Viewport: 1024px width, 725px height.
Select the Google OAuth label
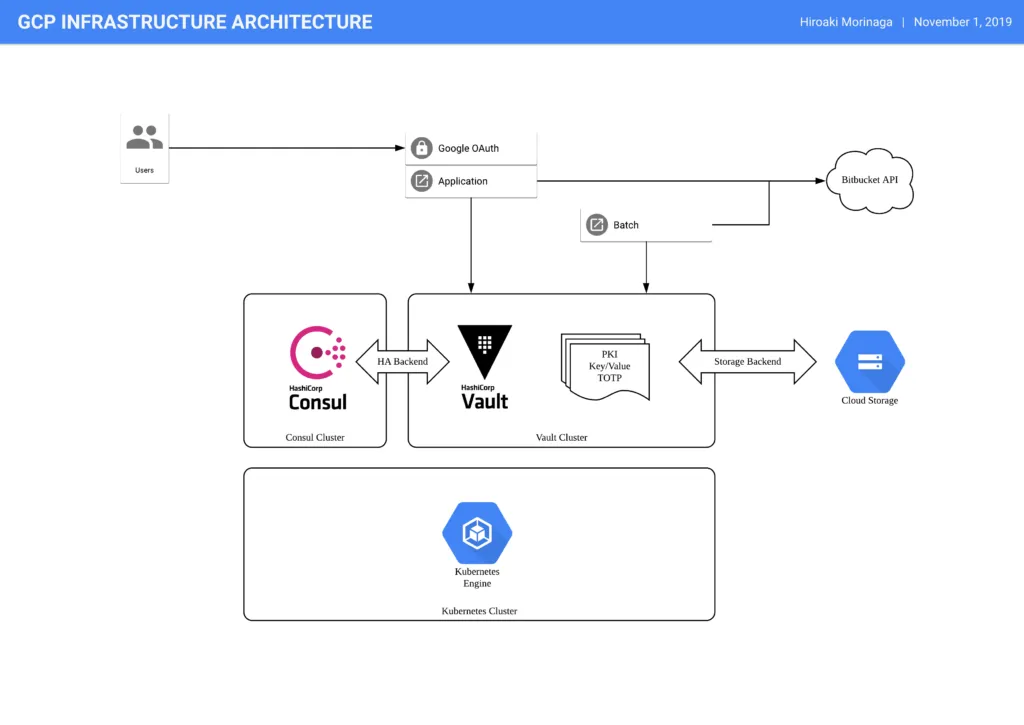click(x=468, y=148)
